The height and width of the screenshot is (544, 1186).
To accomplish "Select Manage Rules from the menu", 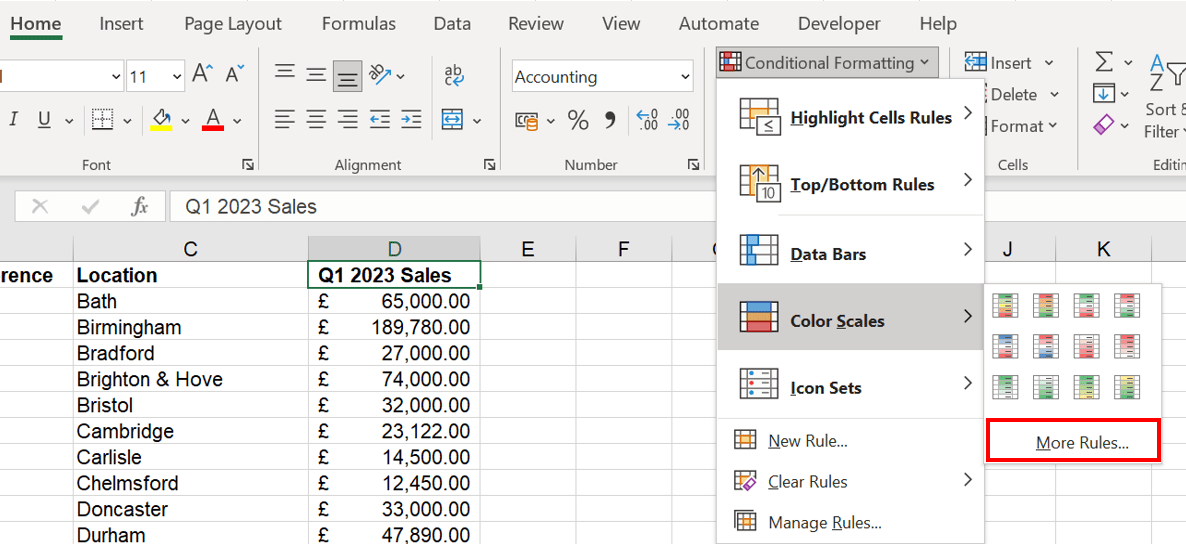I will (x=824, y=522).
